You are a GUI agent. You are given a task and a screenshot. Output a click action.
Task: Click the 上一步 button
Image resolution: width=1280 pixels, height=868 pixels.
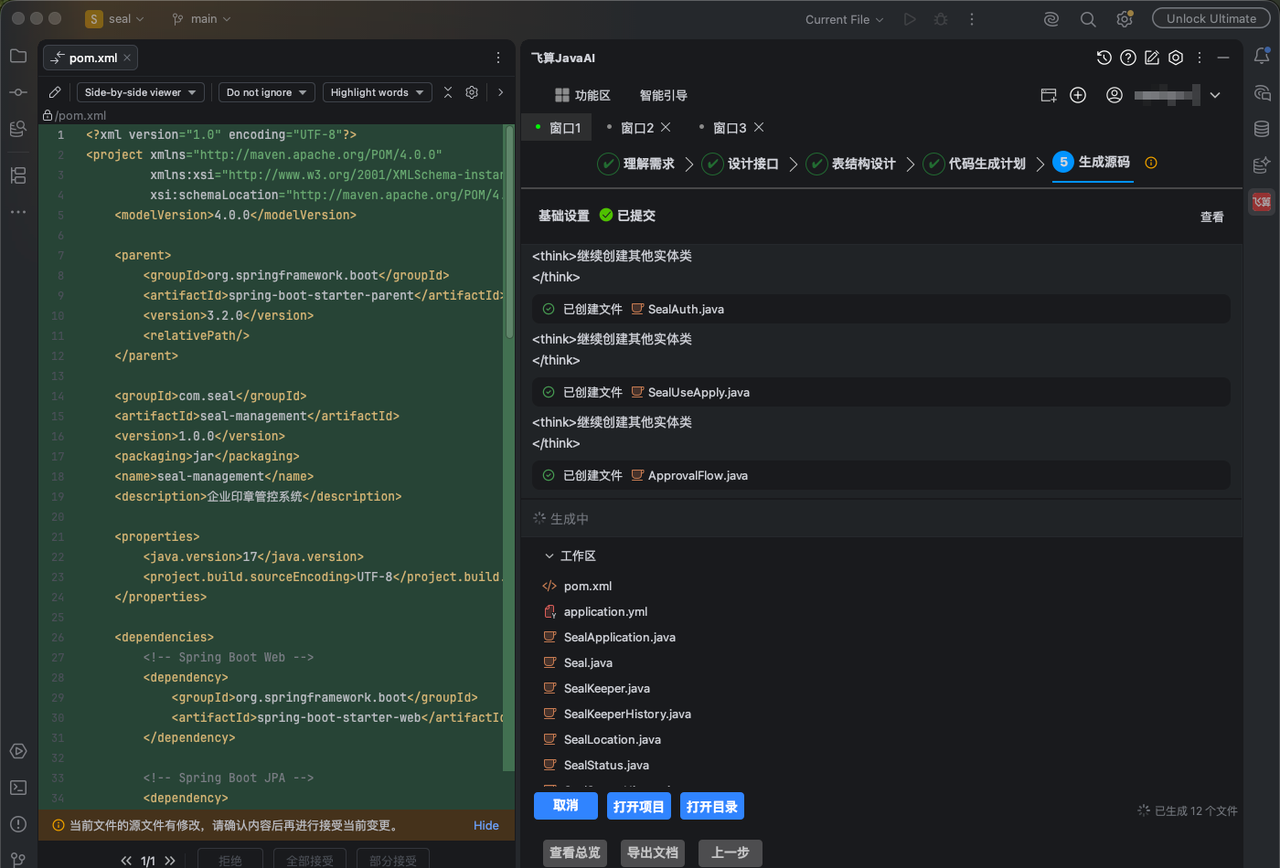click(x=730, y=853)
